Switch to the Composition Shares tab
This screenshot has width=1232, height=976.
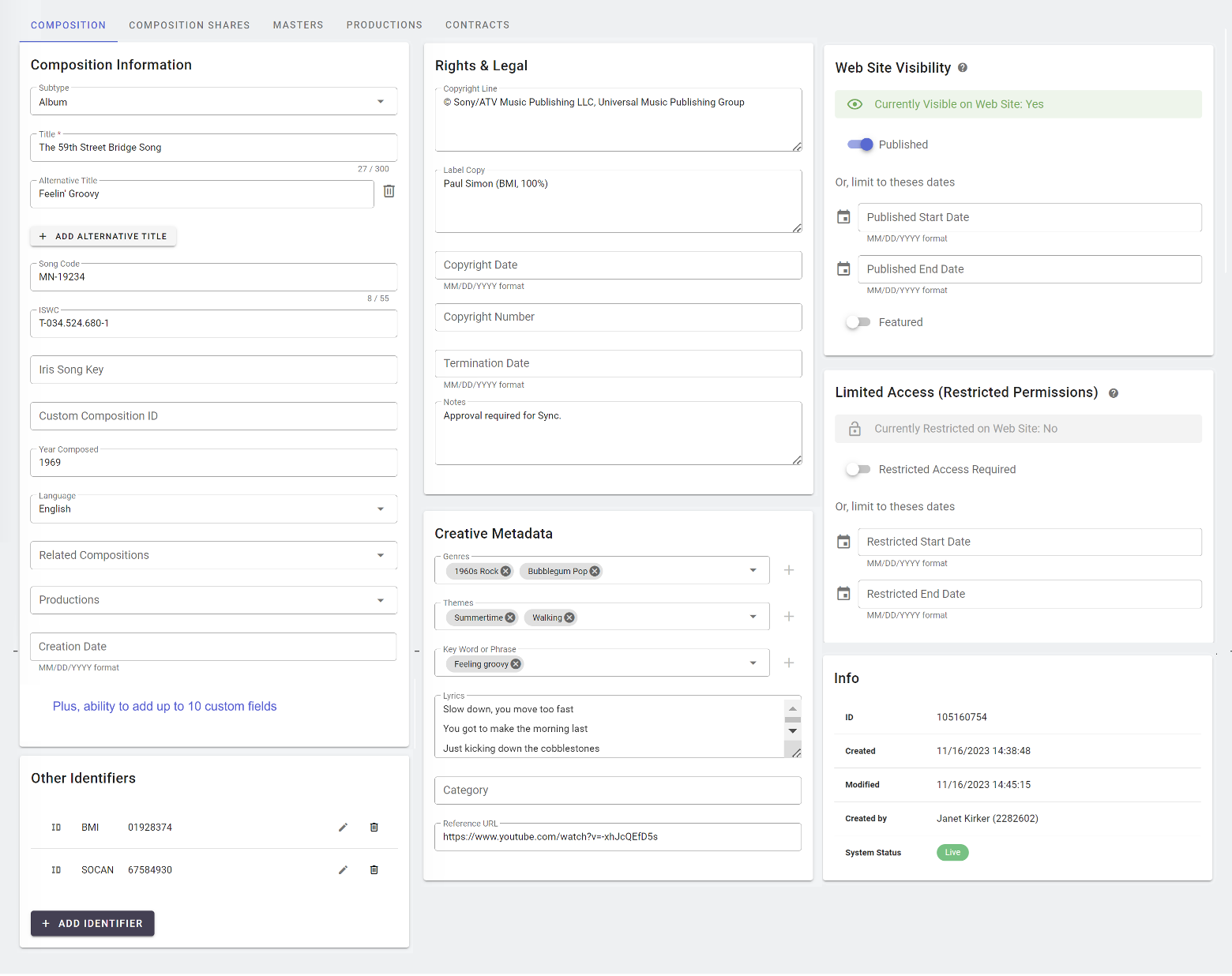(190, 25)
